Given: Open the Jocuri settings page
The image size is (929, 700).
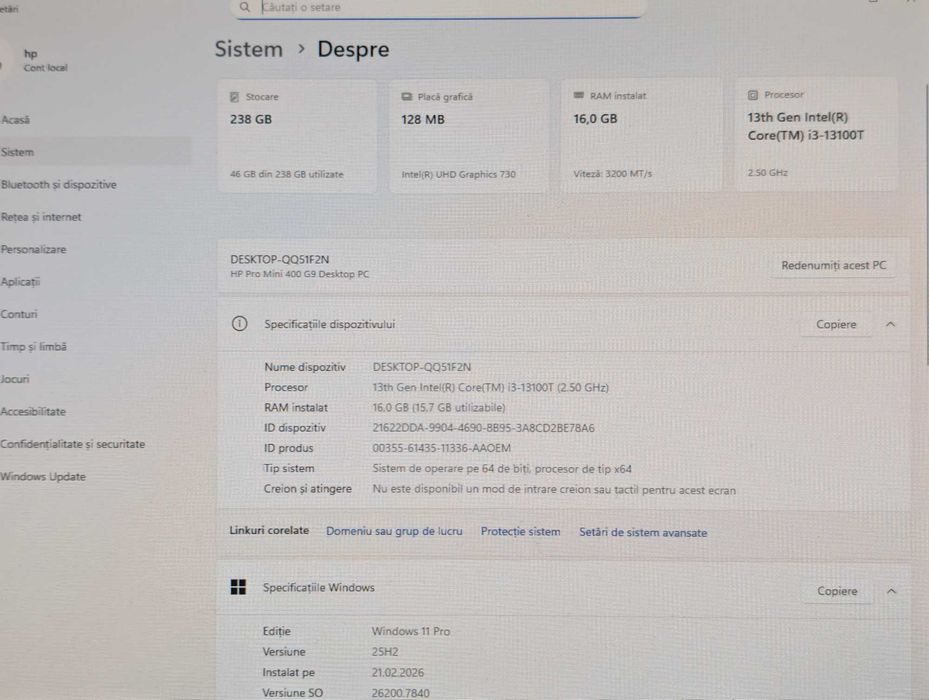Looking at the screenshot, I should pyautogui.click(x=15, y=379).
